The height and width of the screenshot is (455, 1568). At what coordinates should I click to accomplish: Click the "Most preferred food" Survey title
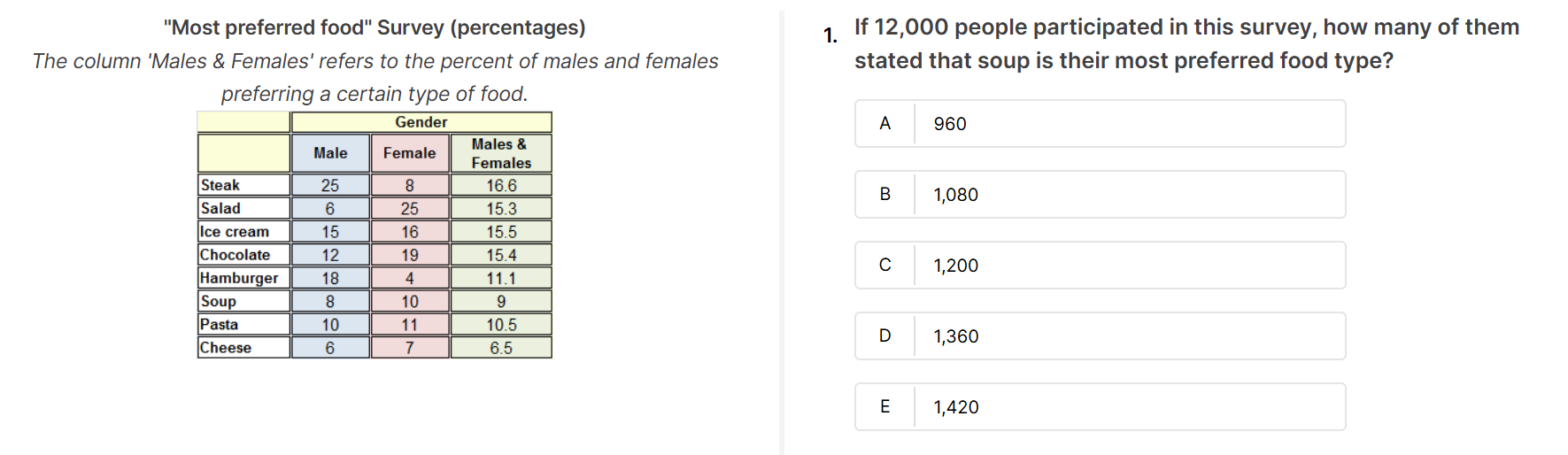tap(375, 27)
